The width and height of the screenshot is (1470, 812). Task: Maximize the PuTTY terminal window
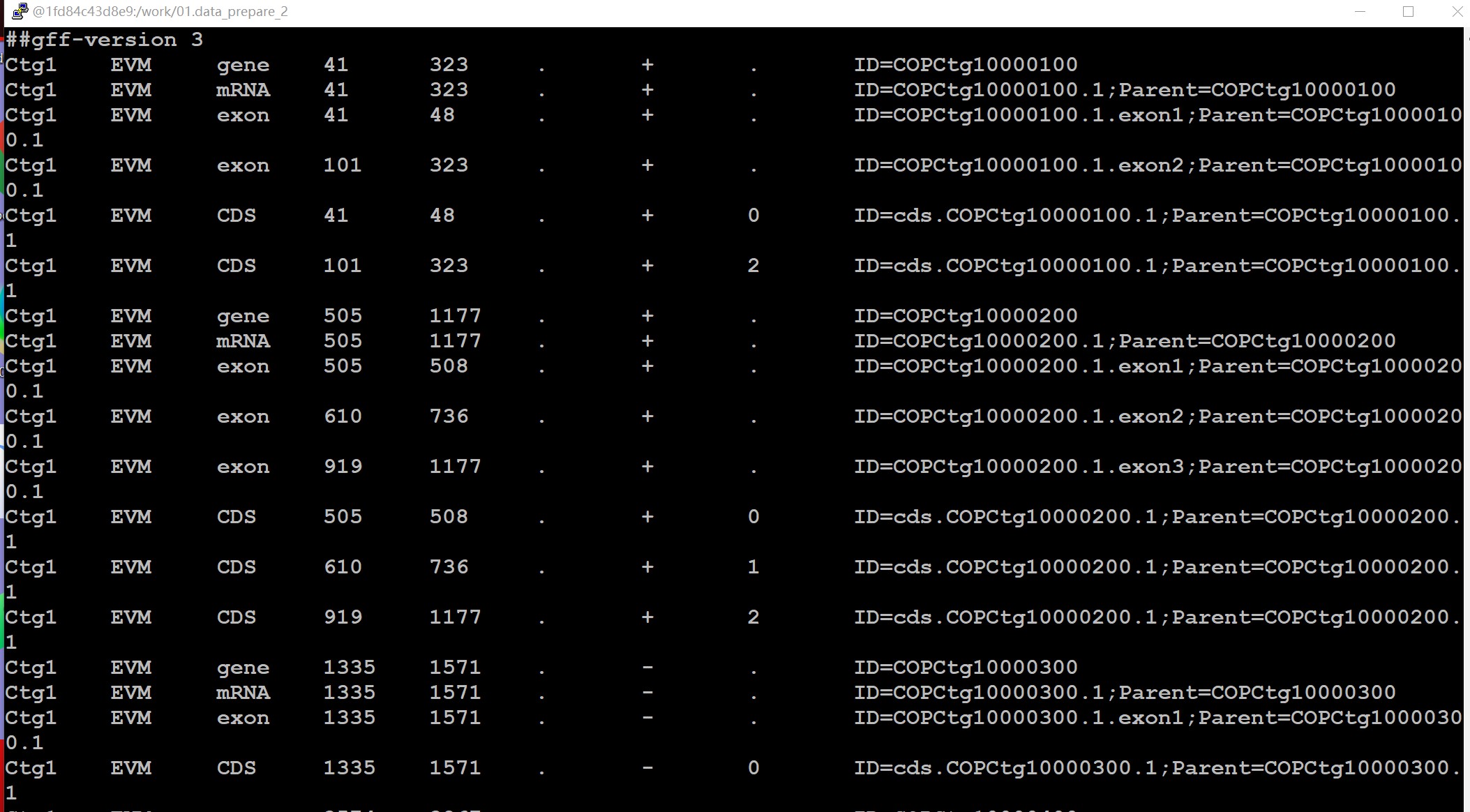(1409, 12)
